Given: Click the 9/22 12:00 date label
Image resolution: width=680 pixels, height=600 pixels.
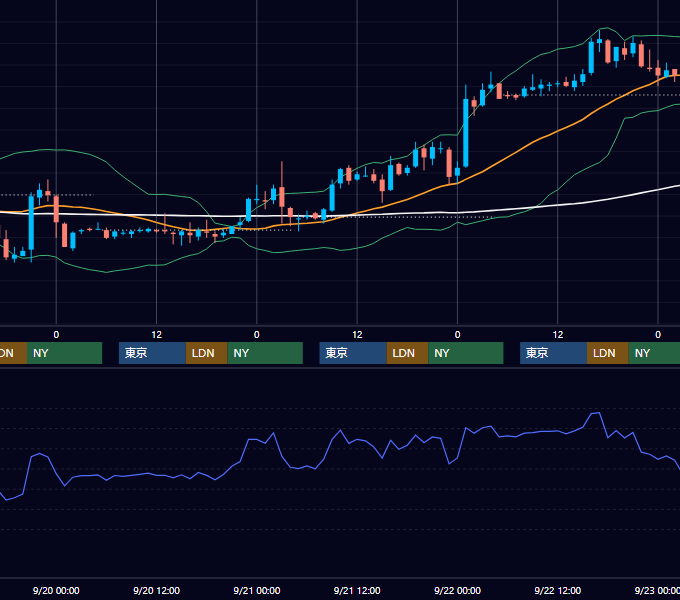Looking at the screenshot, I should click(x=558, y=590).
